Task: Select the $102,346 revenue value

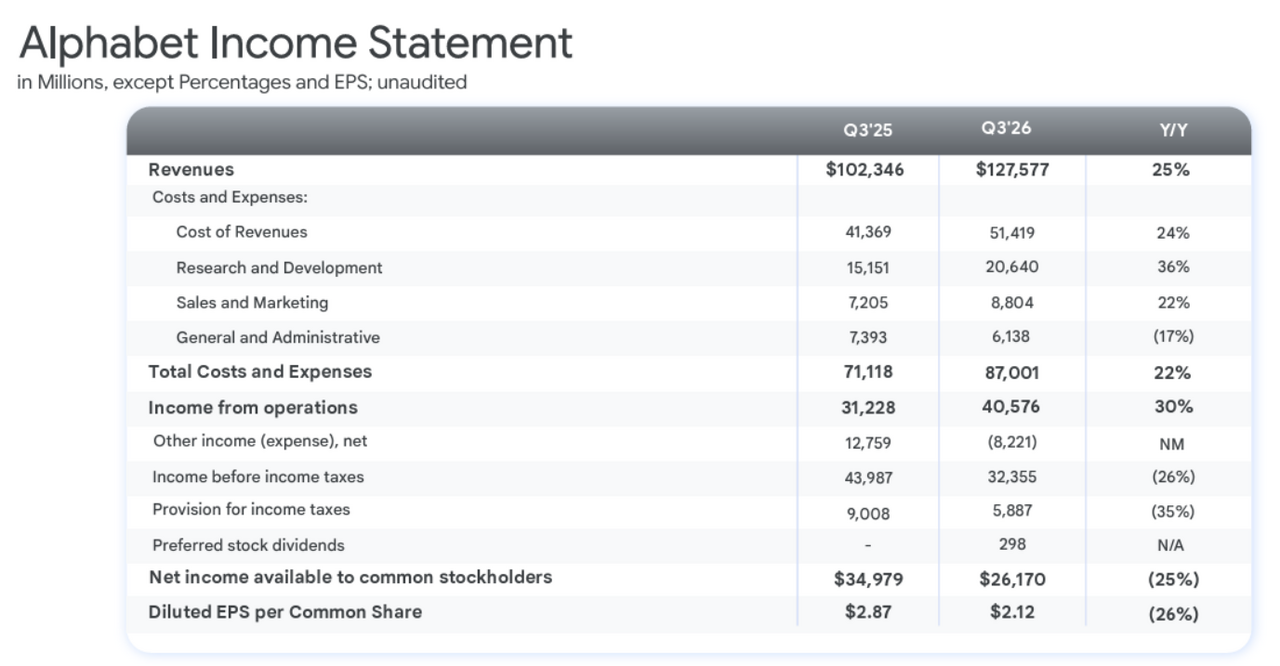Action: pyautogui.click(x=865, y=170)
